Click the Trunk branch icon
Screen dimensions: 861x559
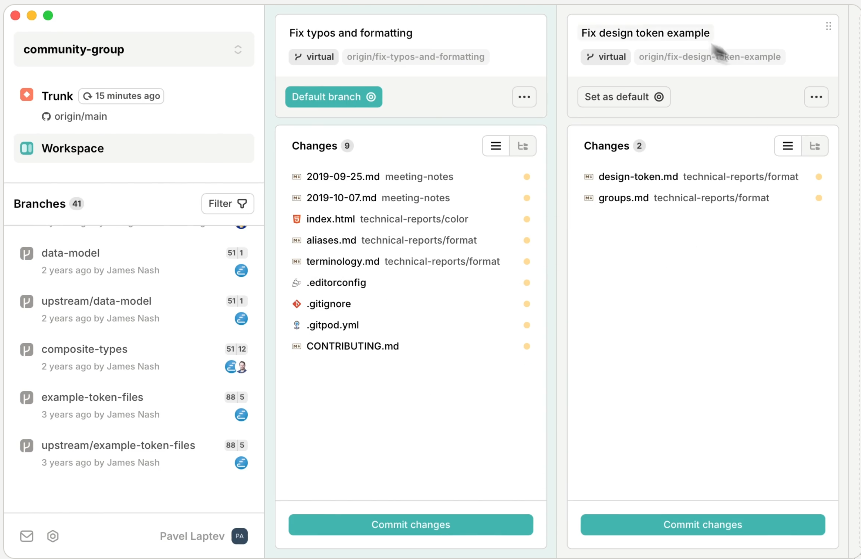(27, 95)
